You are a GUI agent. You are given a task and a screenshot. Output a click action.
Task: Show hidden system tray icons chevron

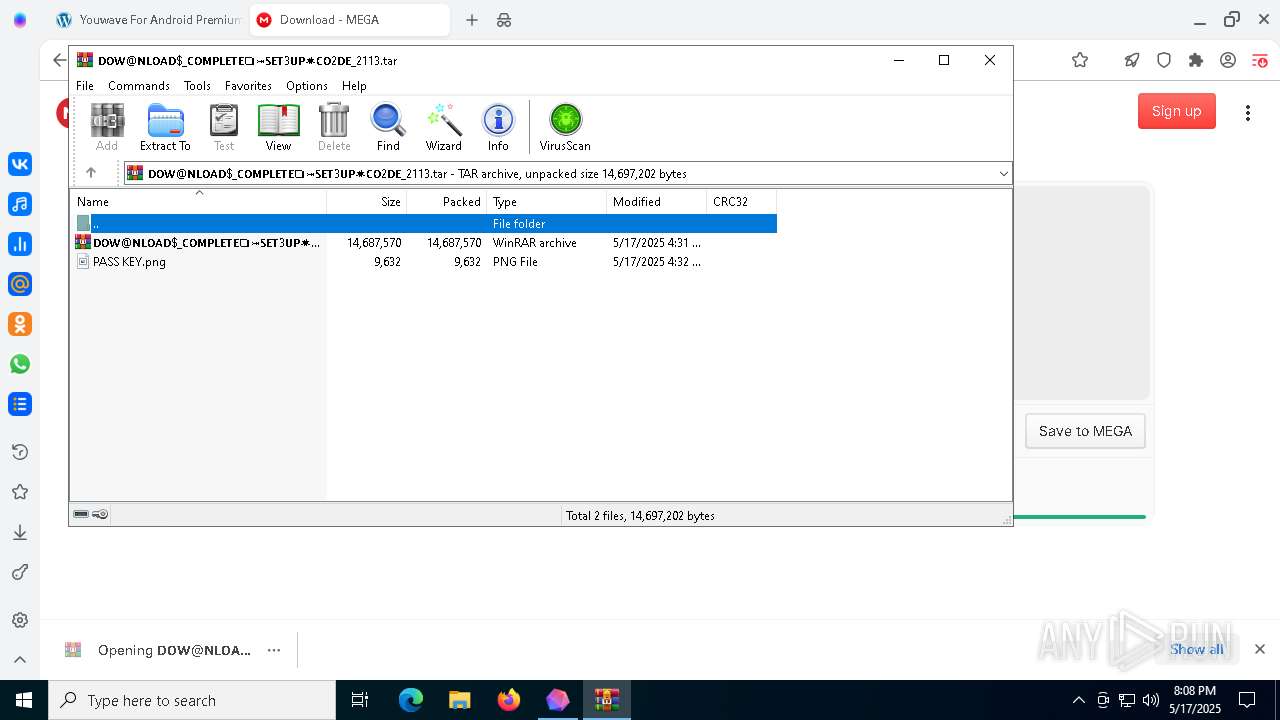click(1078, 700)
